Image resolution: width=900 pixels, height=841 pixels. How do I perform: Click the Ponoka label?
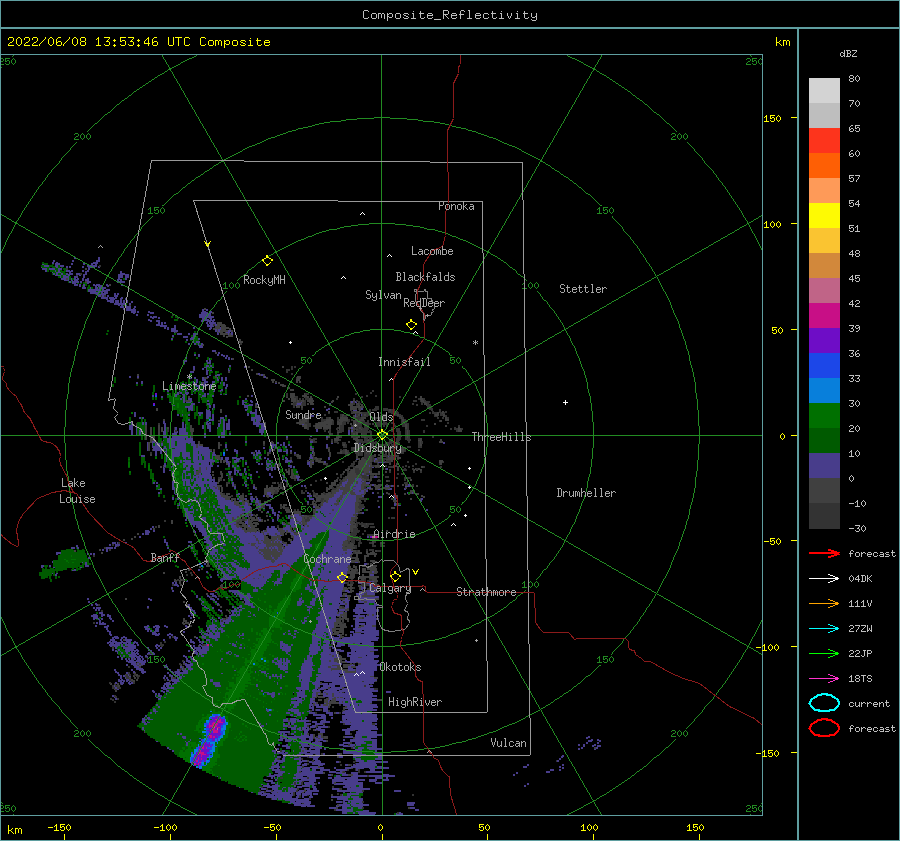pyautogui.click(x=456, y=206)
